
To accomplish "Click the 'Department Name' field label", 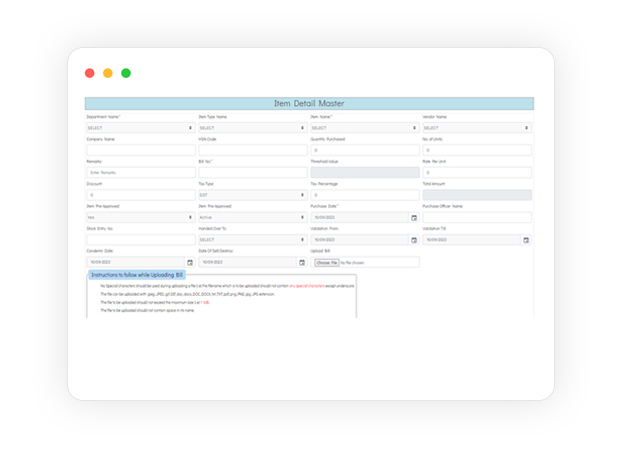I will pyautogui.click(x=103, y=117).
